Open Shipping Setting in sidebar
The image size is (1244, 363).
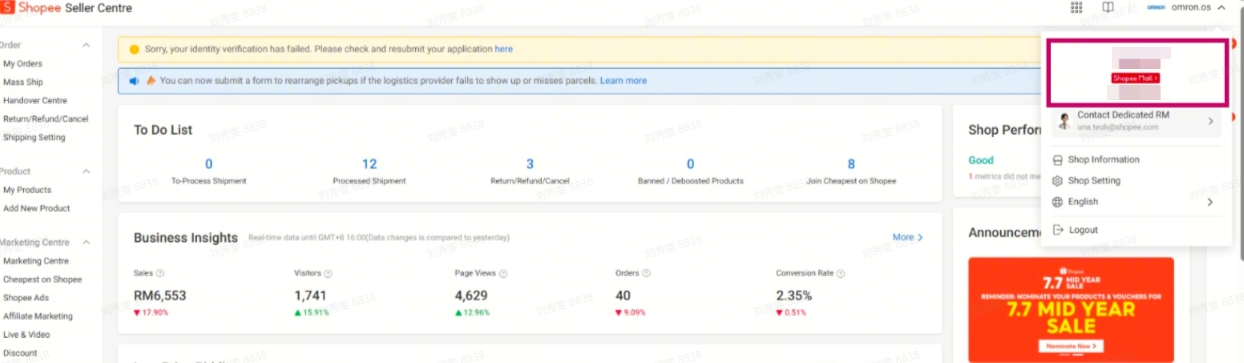[34, 137]
